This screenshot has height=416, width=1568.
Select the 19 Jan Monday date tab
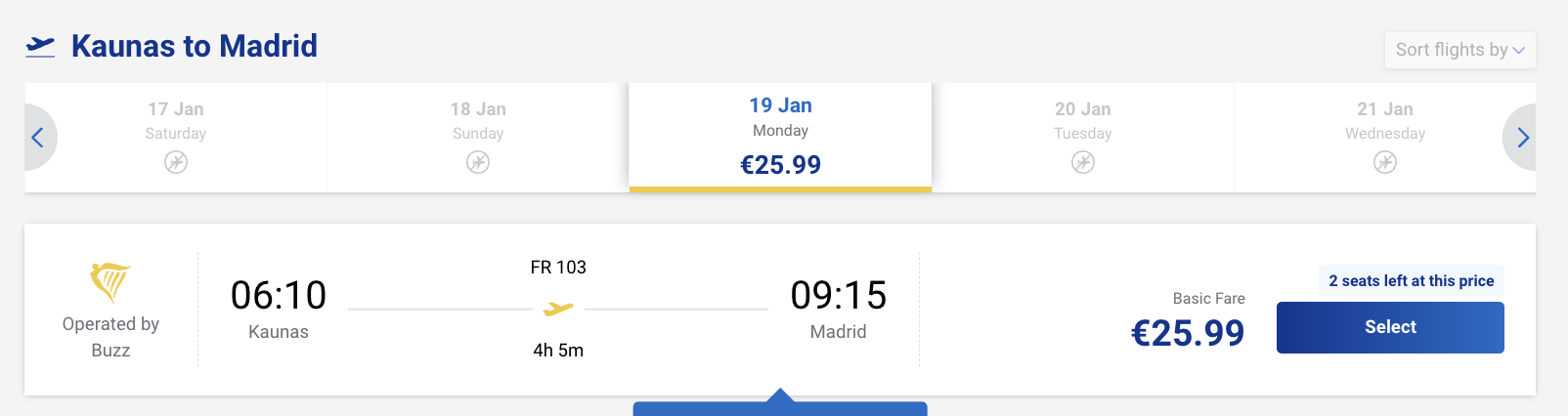[780, 136]
